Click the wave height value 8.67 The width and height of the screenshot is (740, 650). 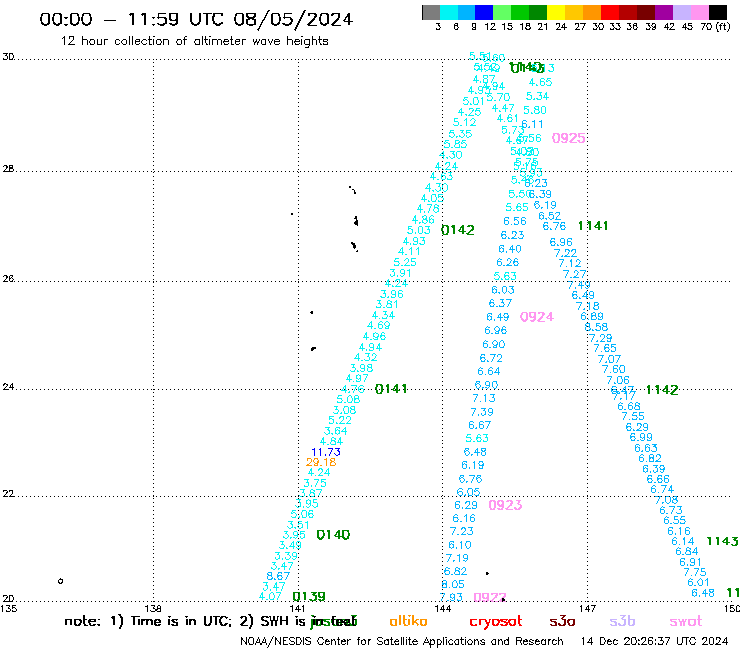pos(278,576)
